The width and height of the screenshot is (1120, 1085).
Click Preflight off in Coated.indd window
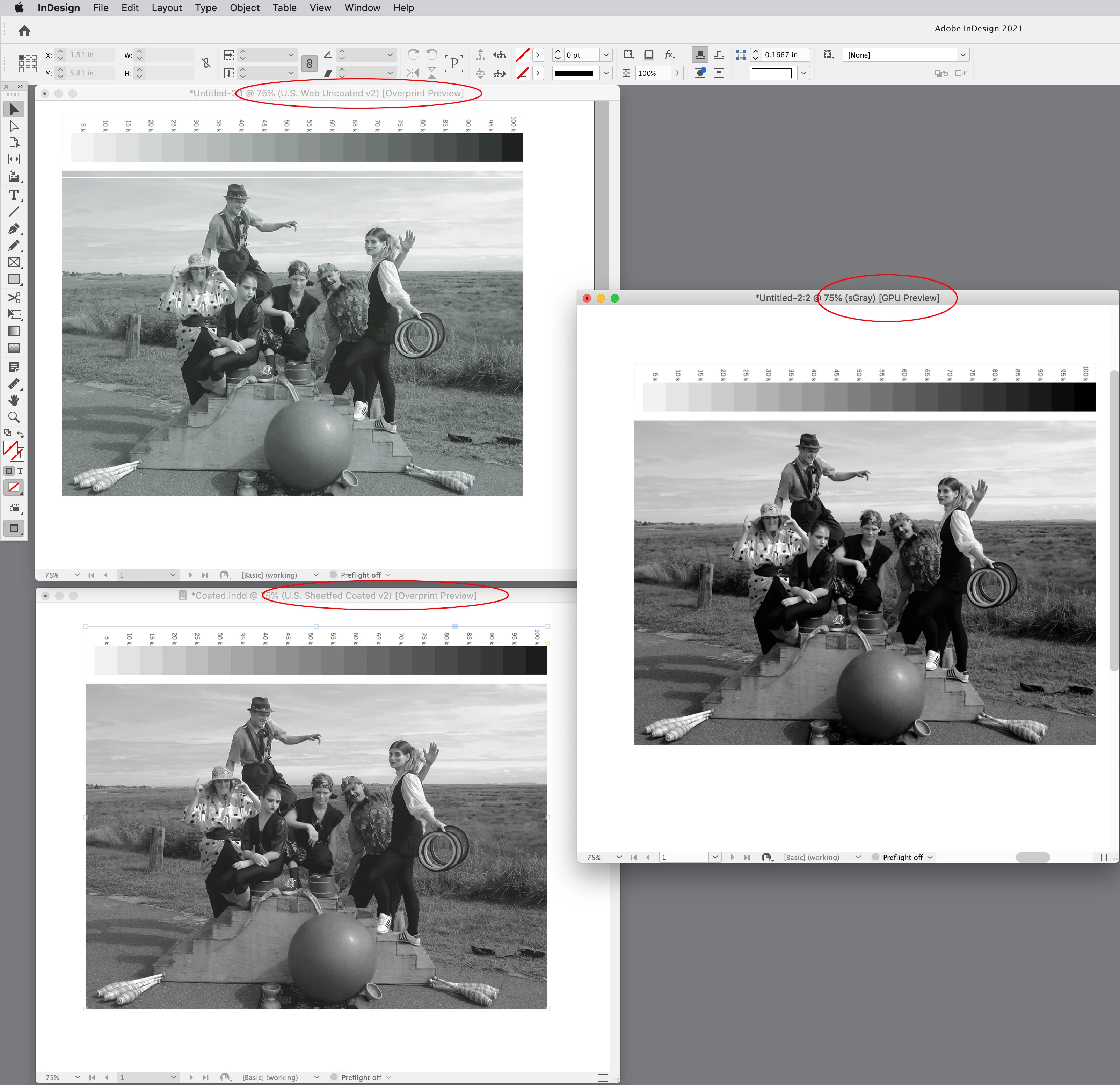tap(361, 1077)
